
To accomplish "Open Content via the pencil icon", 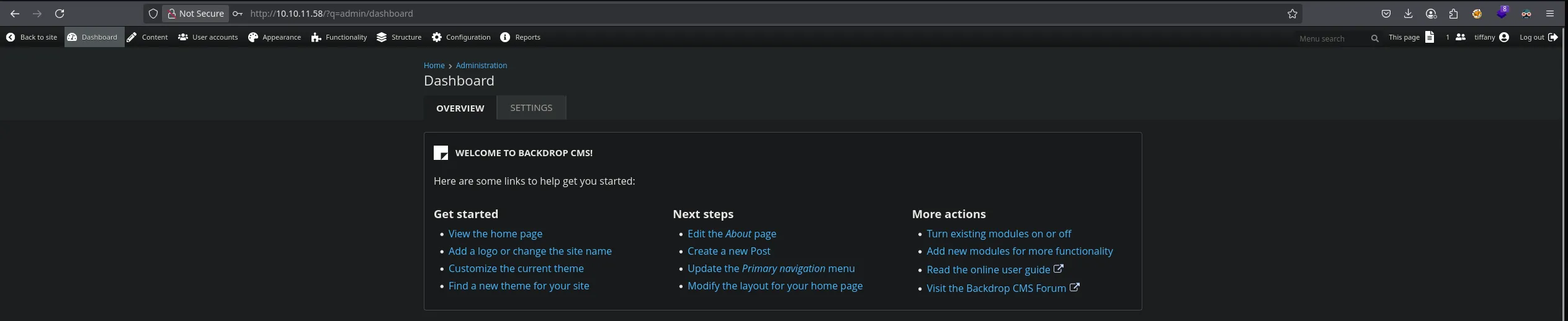I will (x=132, y=37).
